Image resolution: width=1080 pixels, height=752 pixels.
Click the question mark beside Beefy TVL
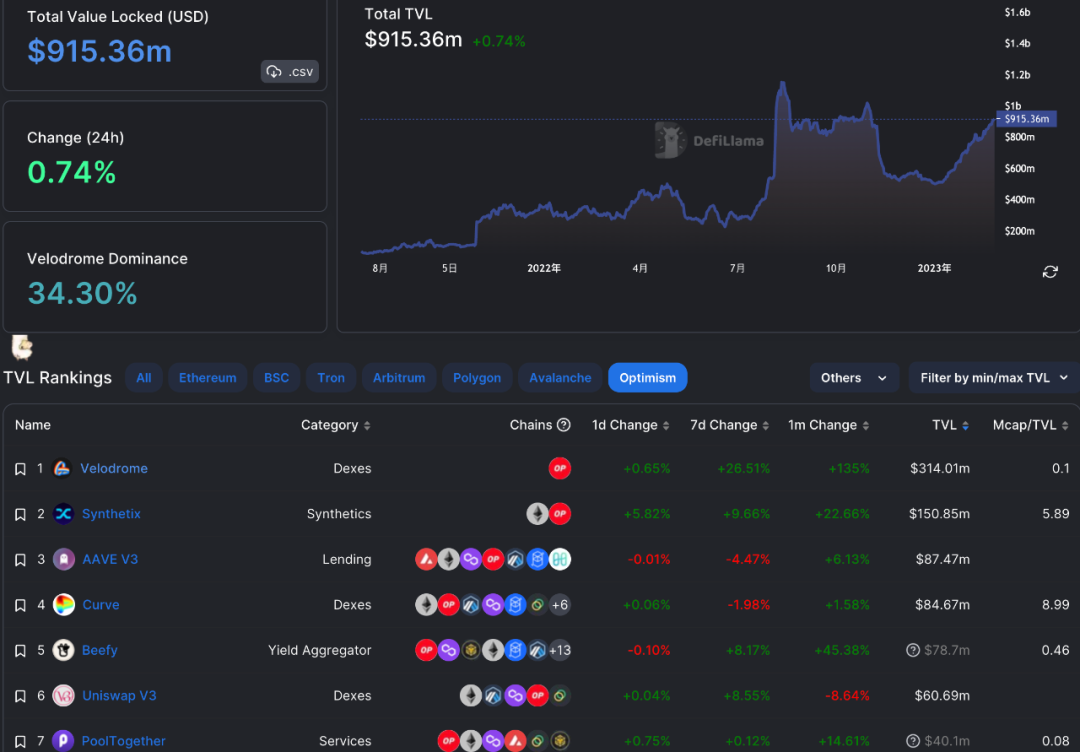click(913, 650)
